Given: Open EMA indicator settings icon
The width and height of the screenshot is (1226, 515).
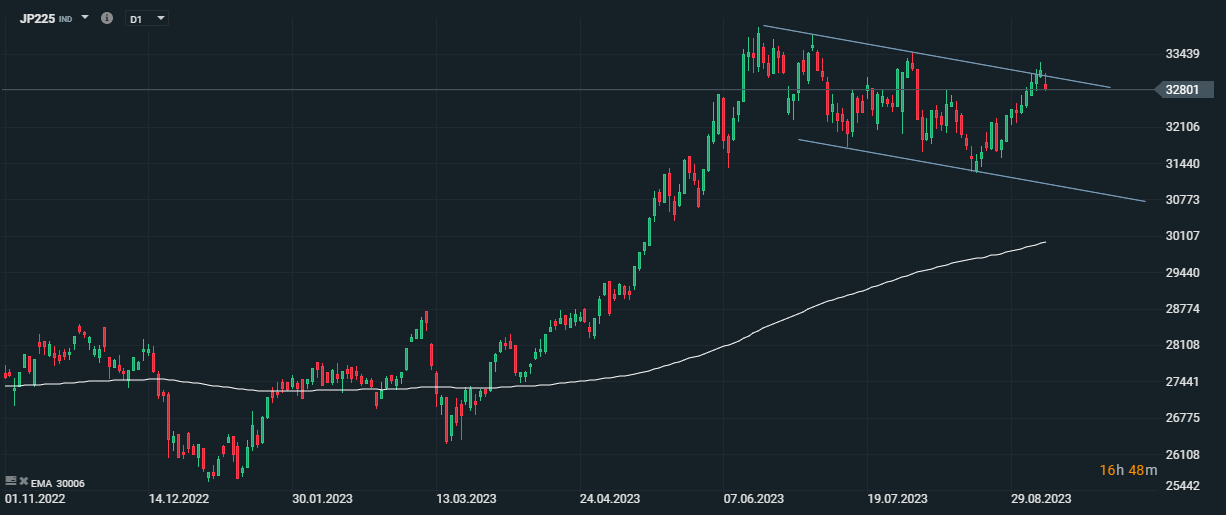Looking at the screenshot, I should tap(11, 482).
